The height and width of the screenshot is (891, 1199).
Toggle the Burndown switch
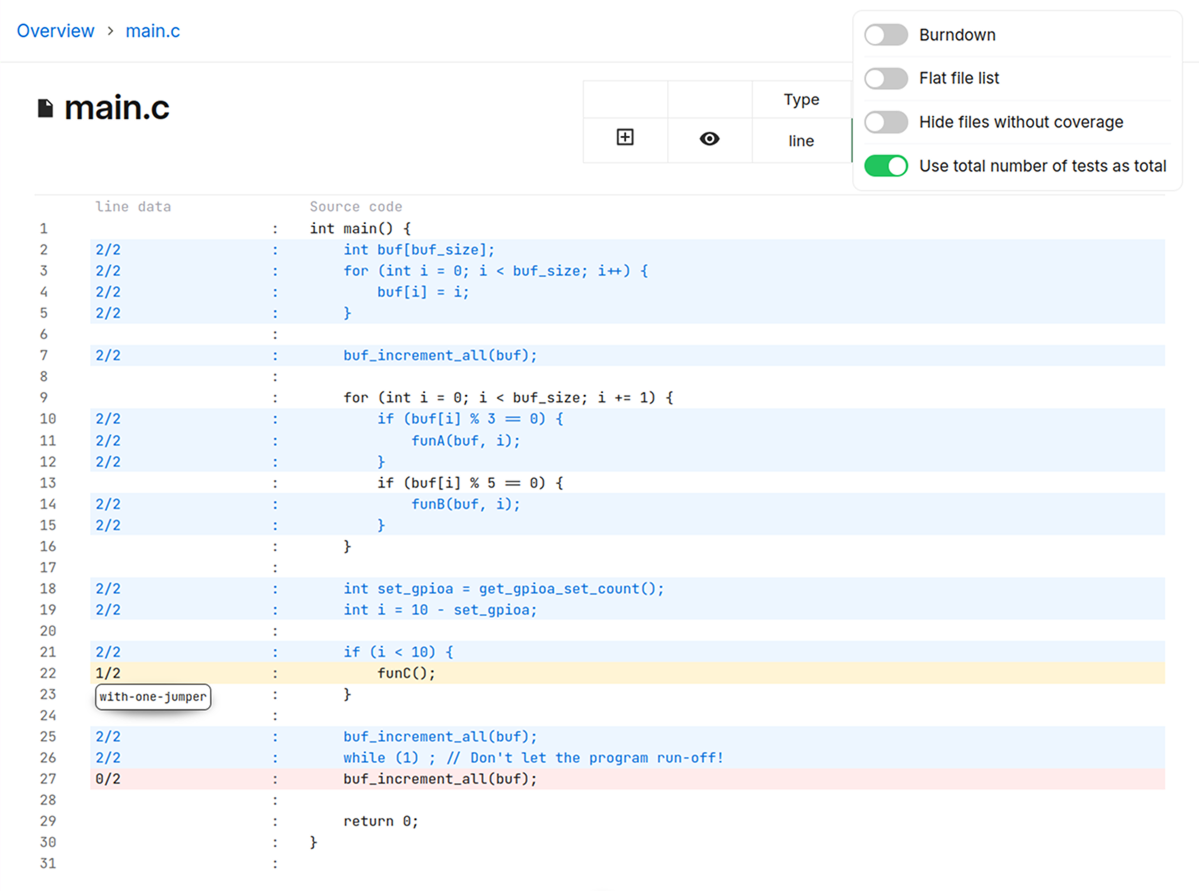point(886,35)
